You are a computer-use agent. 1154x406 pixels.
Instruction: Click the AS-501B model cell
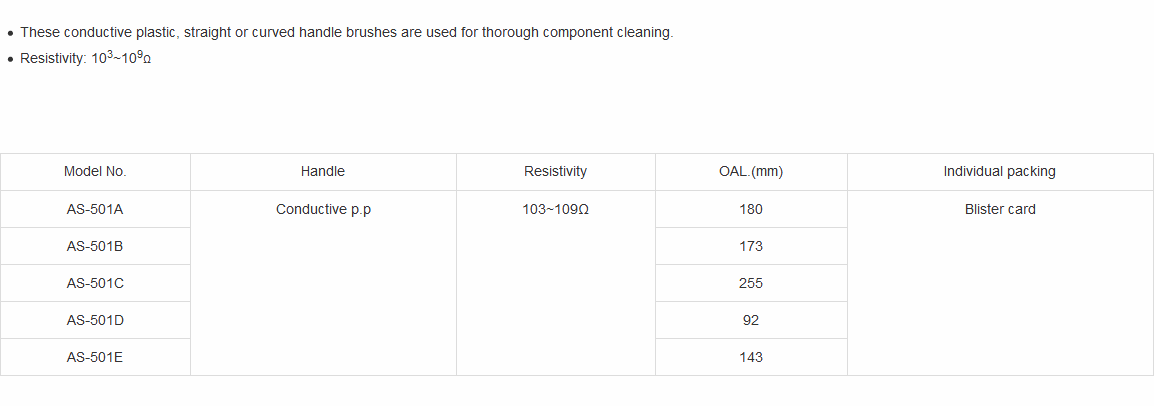pos(95,246)
